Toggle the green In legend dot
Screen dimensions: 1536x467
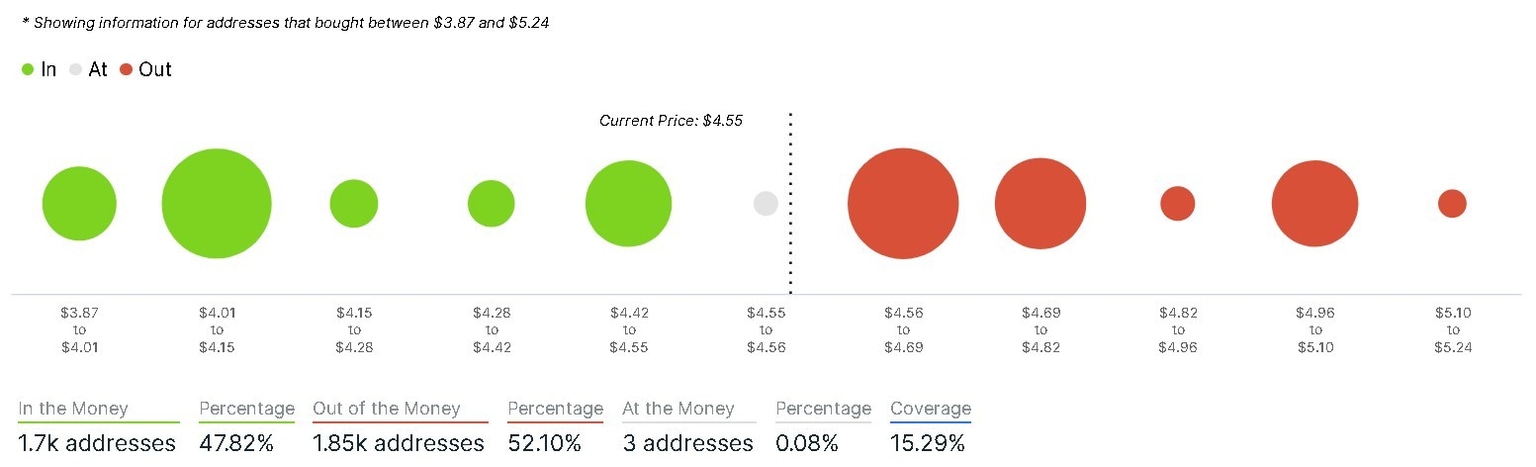click(x=28, y=70)
